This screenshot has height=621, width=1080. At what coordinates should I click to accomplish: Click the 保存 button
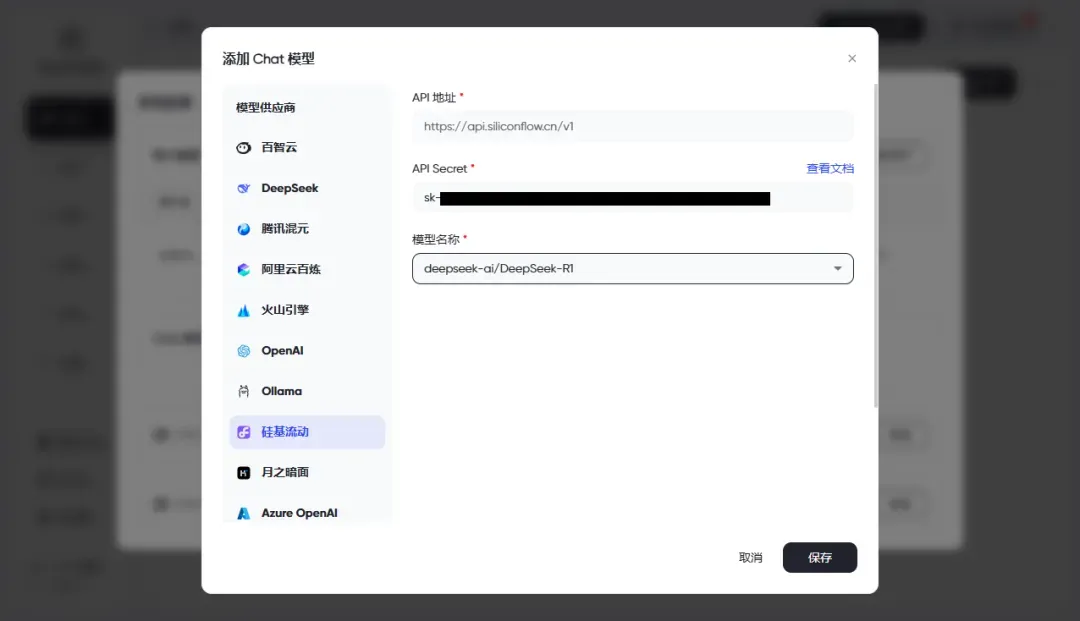(820, 558)
